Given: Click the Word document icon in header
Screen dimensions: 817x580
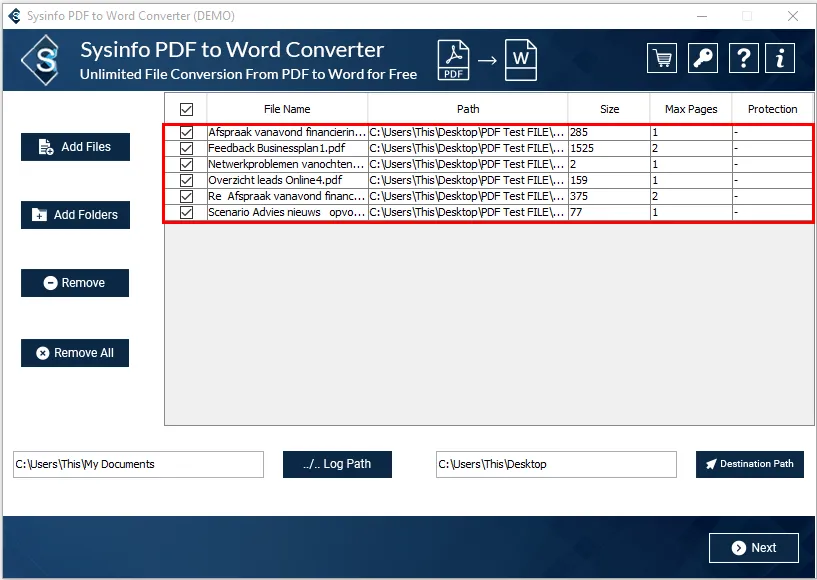Looking at the screenshot, I should click(x=520, y=60).
